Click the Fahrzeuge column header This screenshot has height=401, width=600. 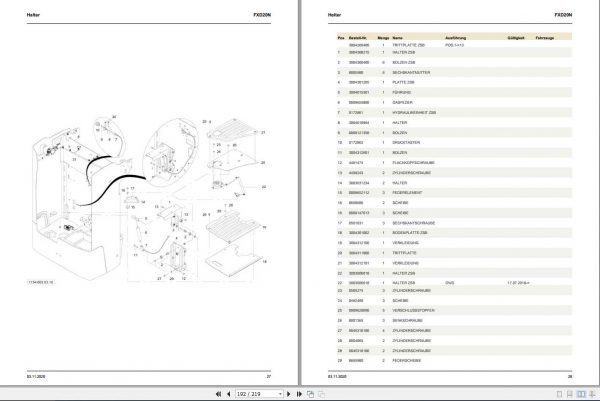[545, 38]
